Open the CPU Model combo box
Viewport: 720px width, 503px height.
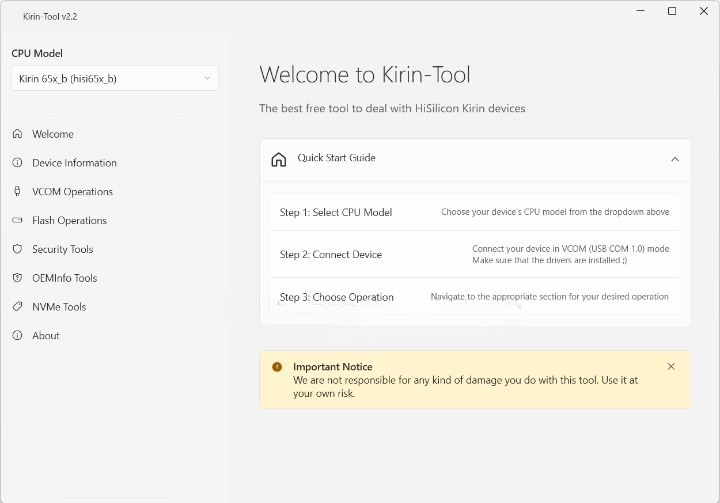pyautogui.click(x=115, y=78)
